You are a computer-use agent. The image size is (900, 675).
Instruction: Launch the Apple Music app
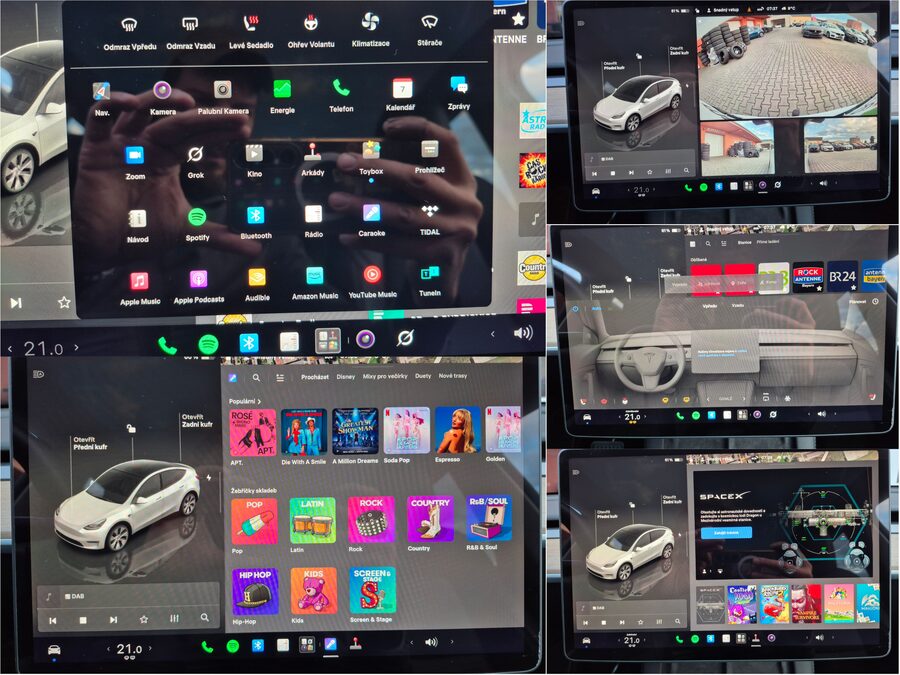[x=139, y=281]
